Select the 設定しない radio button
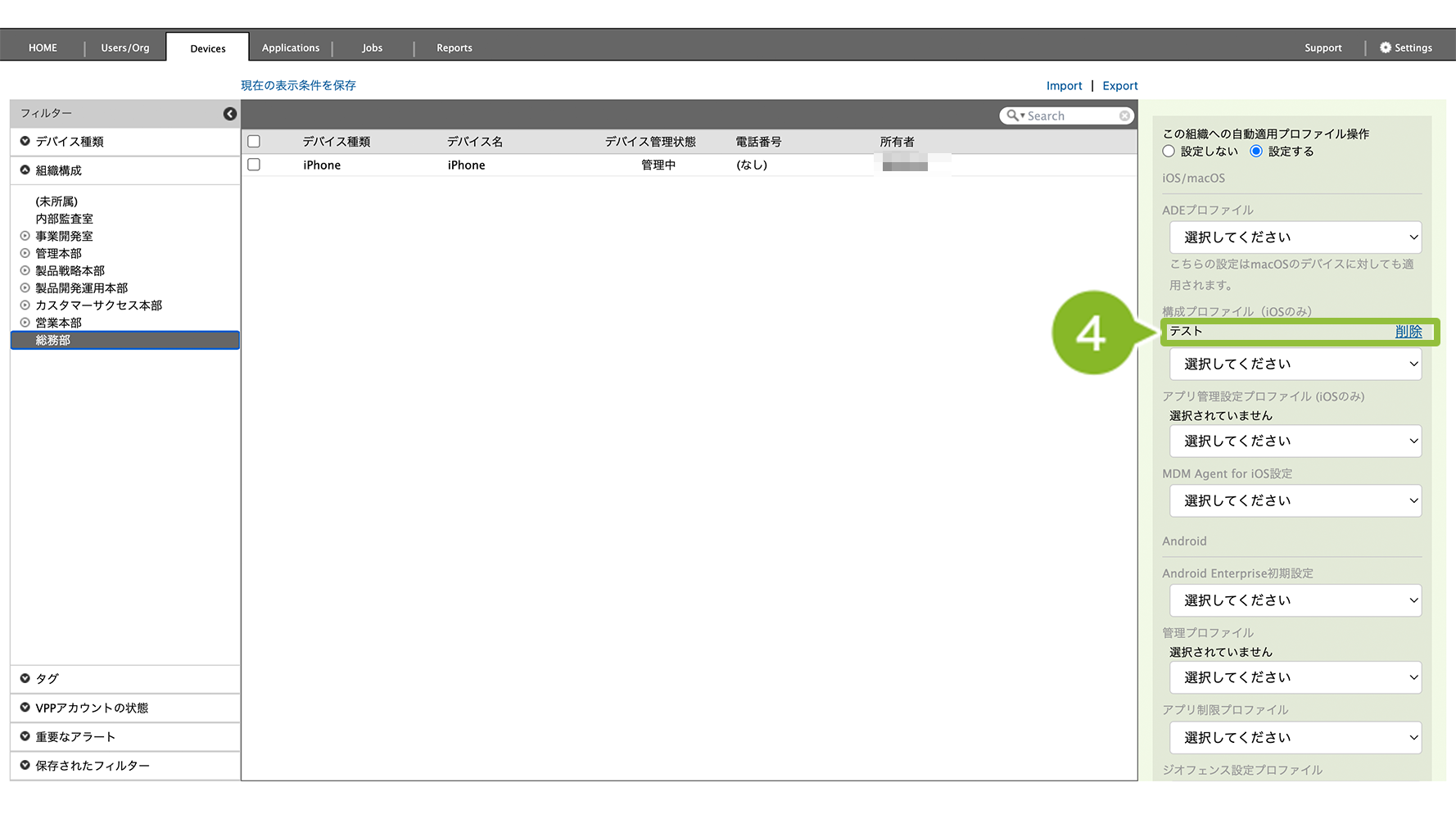This screenshot has height=819, width=1456. [x=1169, y=152]
